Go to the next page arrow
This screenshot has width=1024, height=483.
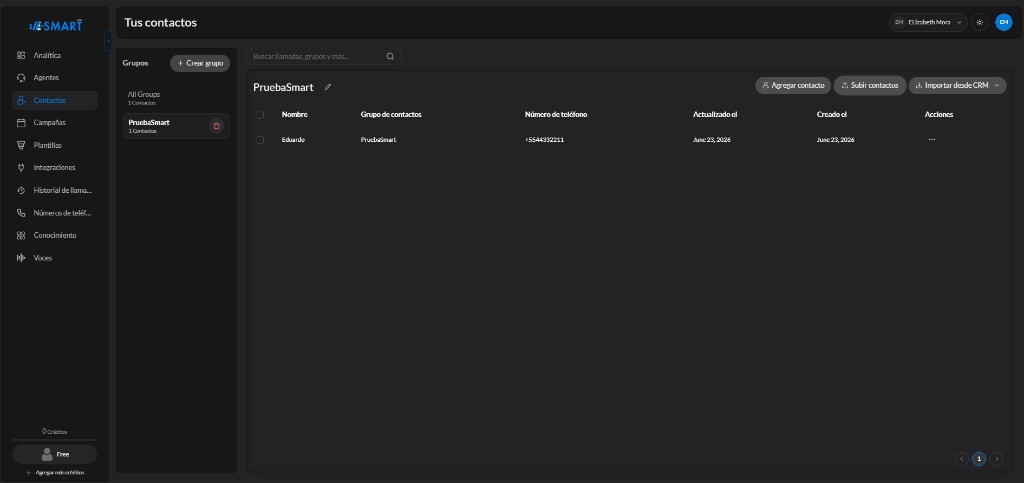997,459
